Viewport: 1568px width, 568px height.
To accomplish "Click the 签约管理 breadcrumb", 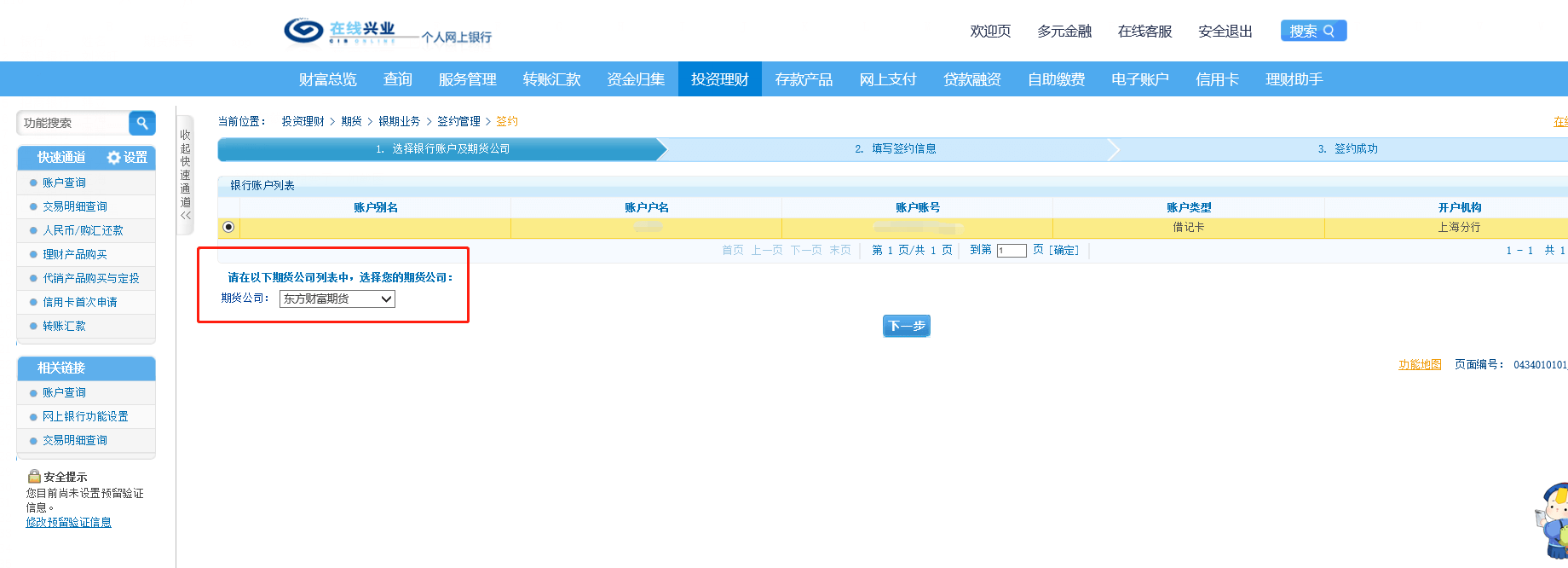I will coord(458,121).
